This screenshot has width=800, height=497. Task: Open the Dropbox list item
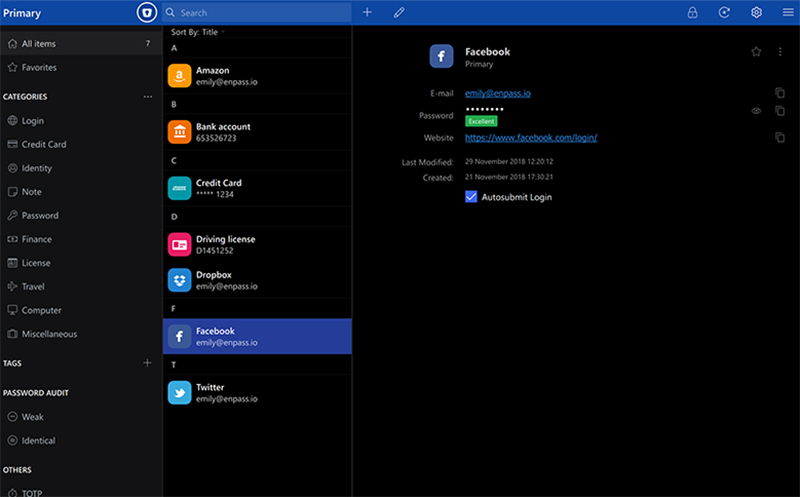(x=257, y=280)
